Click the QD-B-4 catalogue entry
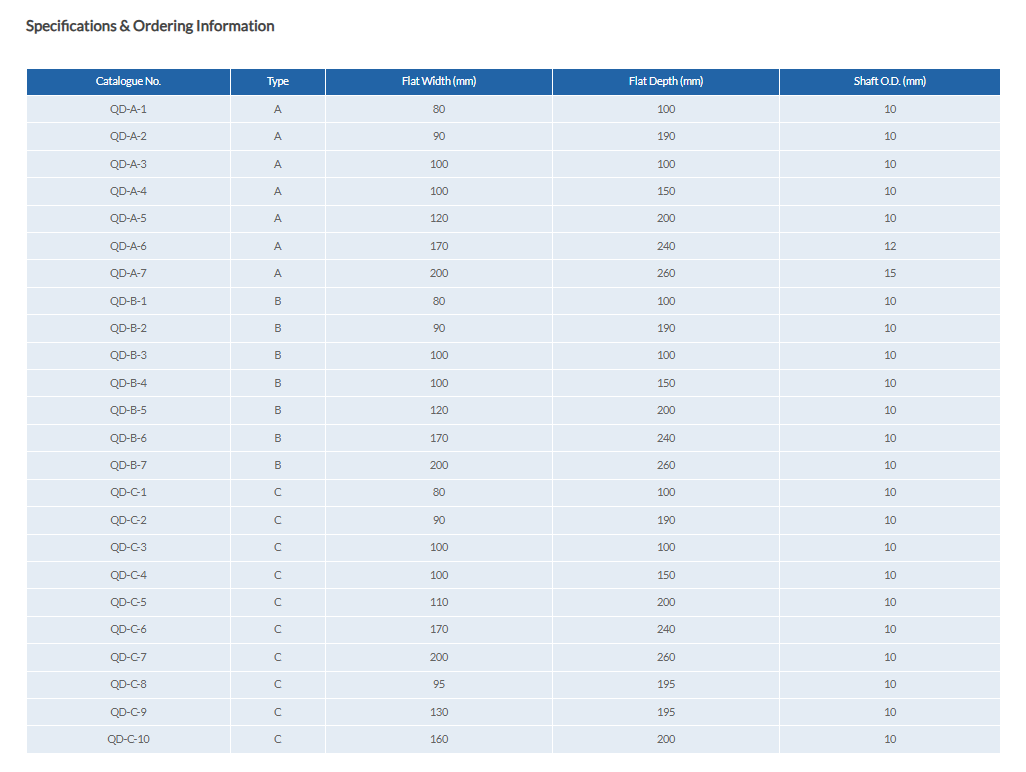Viewport: 1026px width, 772px height. pos(128,383)
